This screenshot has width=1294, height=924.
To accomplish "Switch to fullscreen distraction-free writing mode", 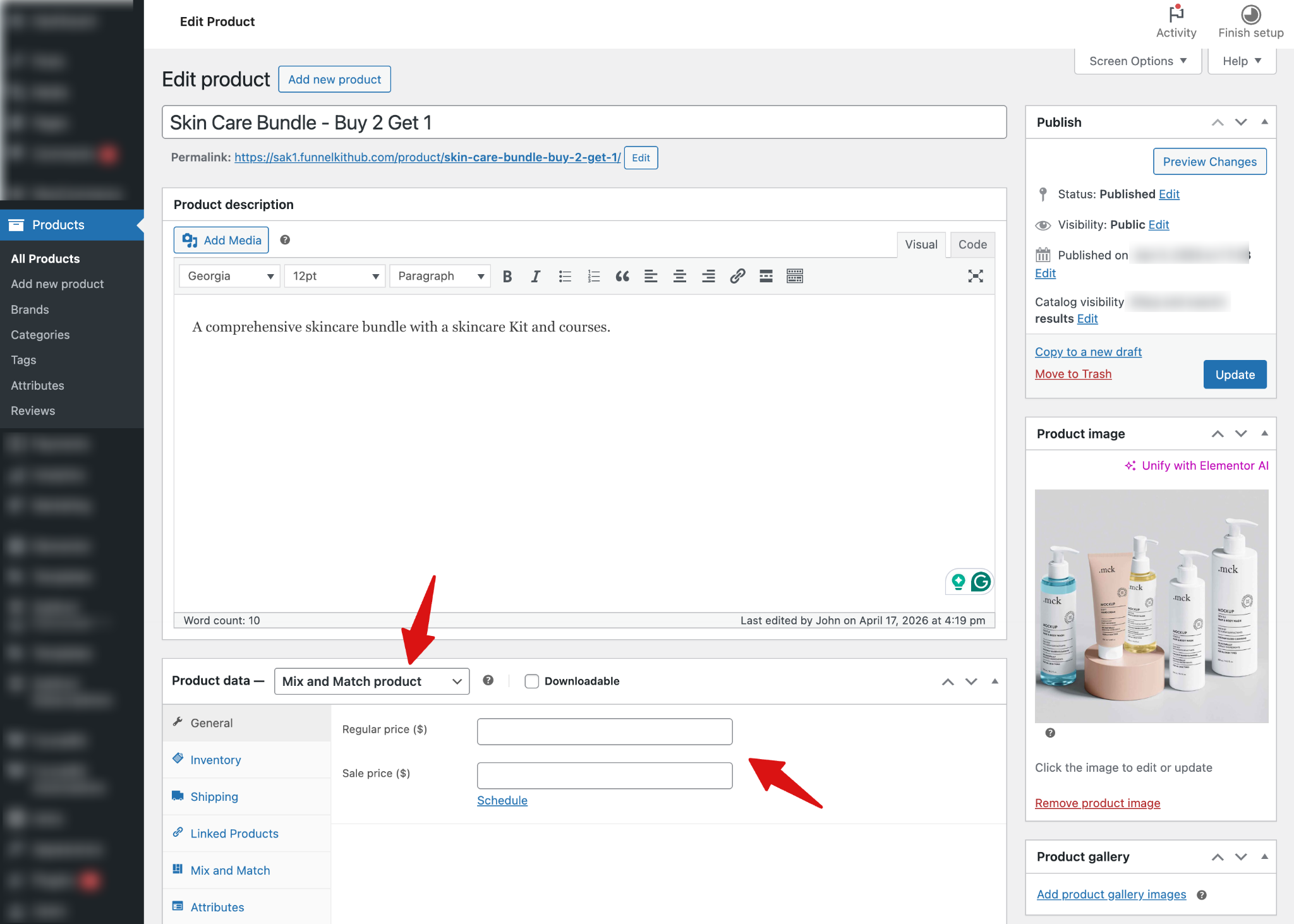I will pos(976,276).
